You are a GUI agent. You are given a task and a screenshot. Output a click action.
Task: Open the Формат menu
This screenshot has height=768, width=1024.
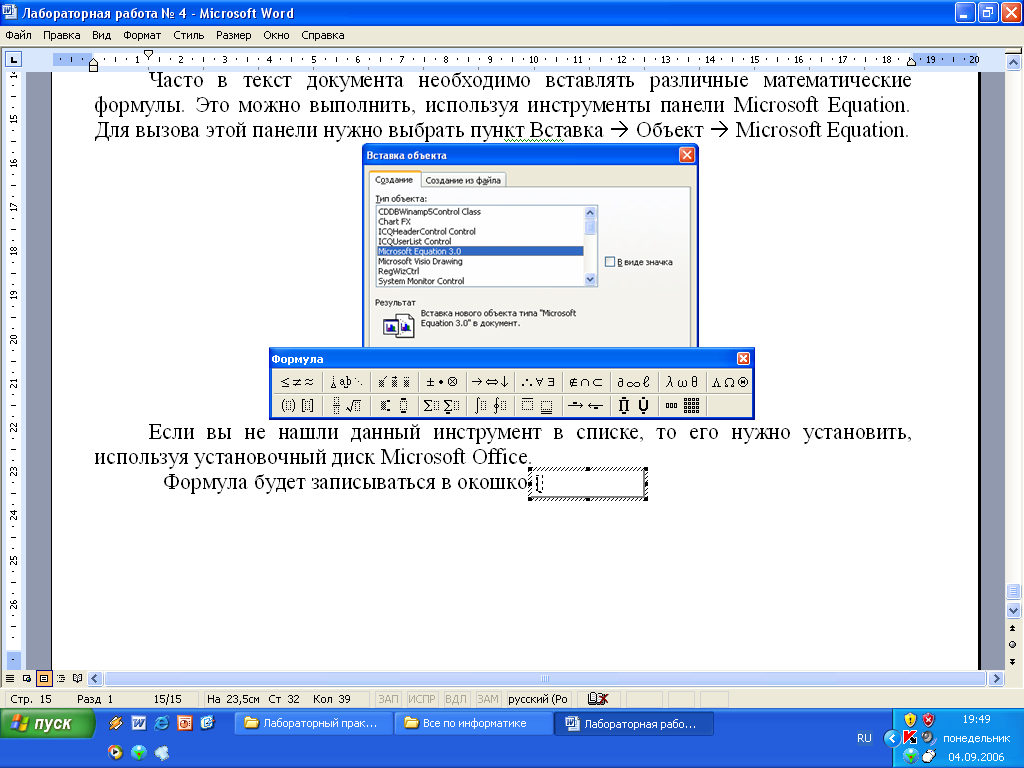click(142, 35)
